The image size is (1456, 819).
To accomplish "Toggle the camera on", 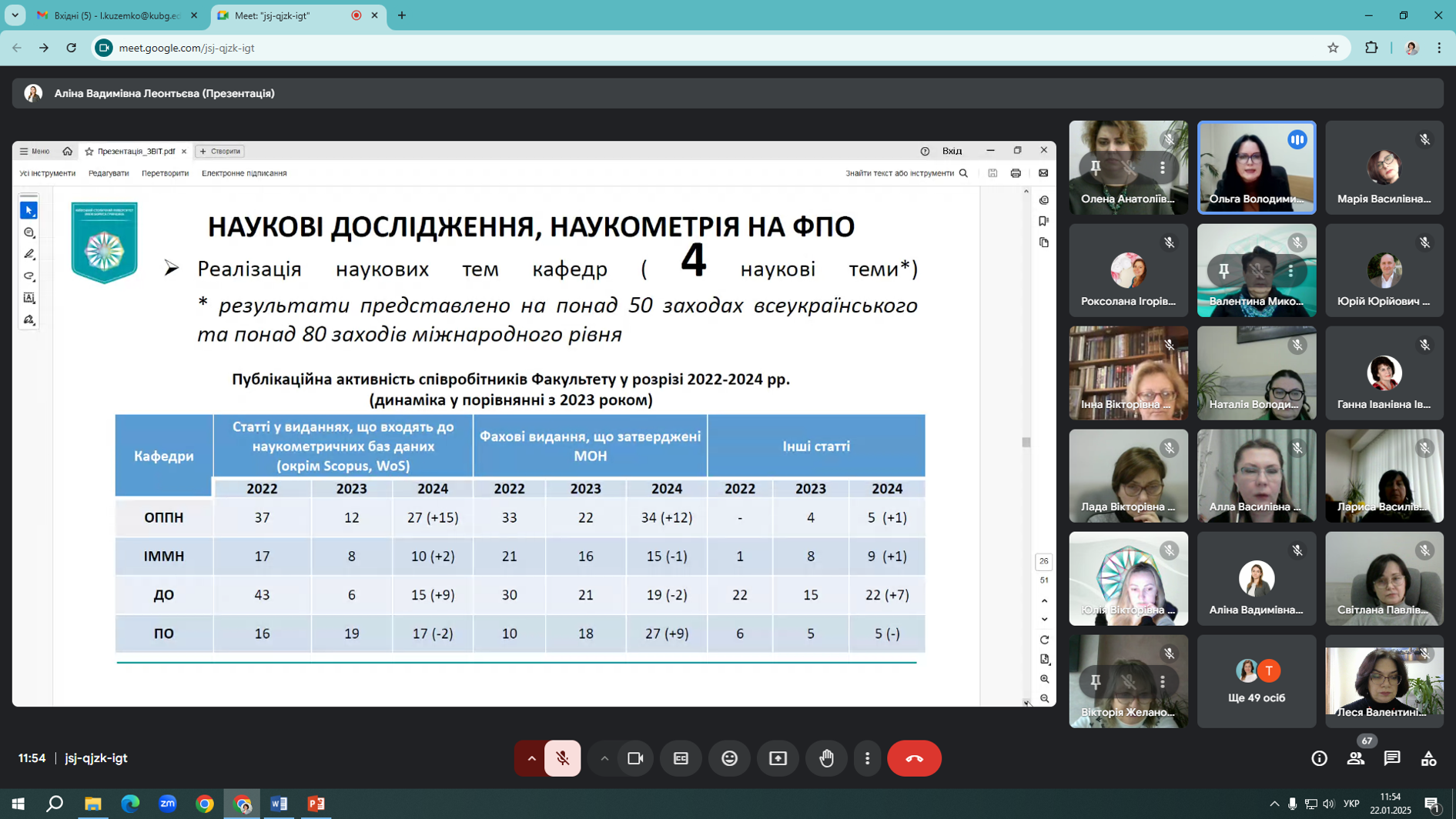I will click(635, 758).
